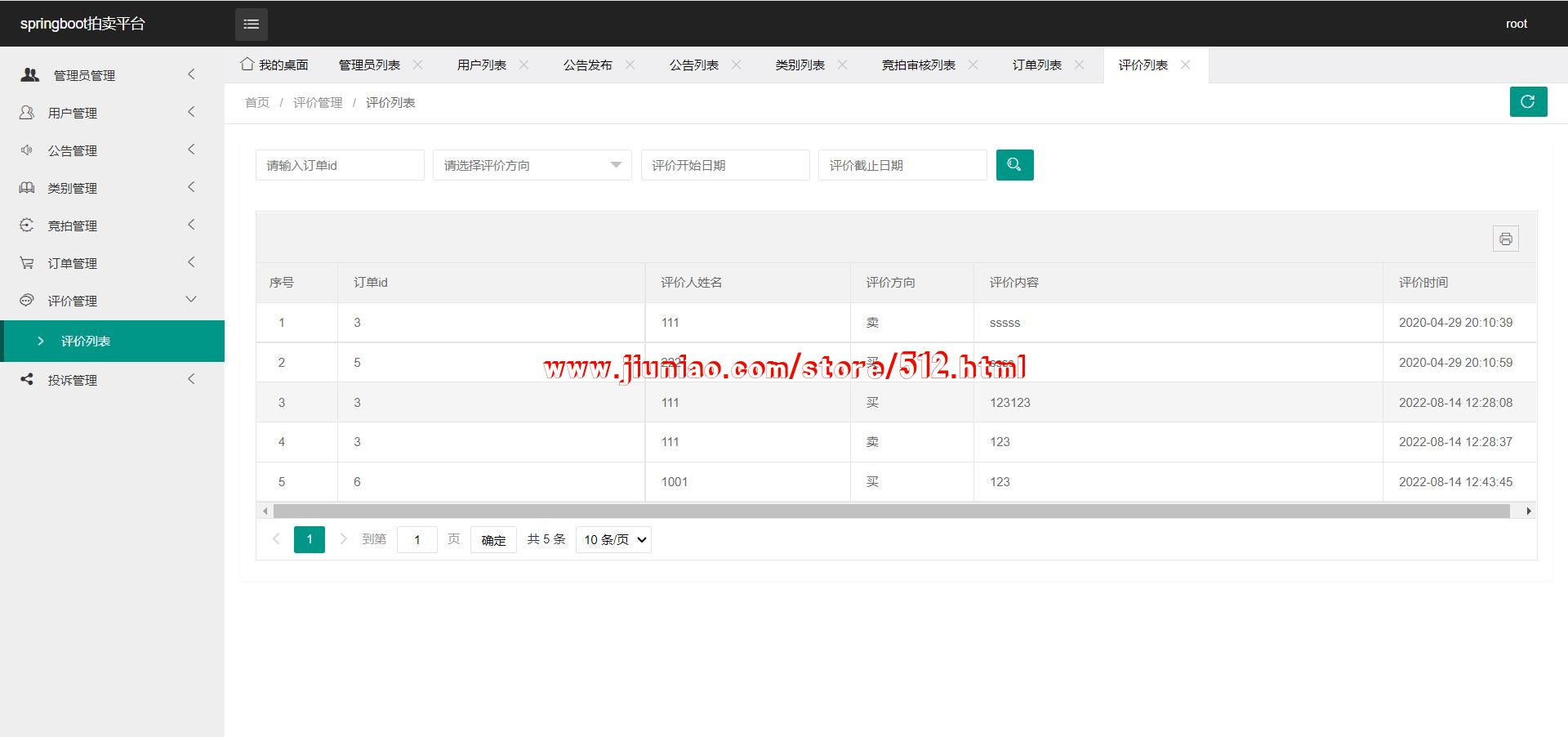Click the print icon above the table

pos(1505,239)
